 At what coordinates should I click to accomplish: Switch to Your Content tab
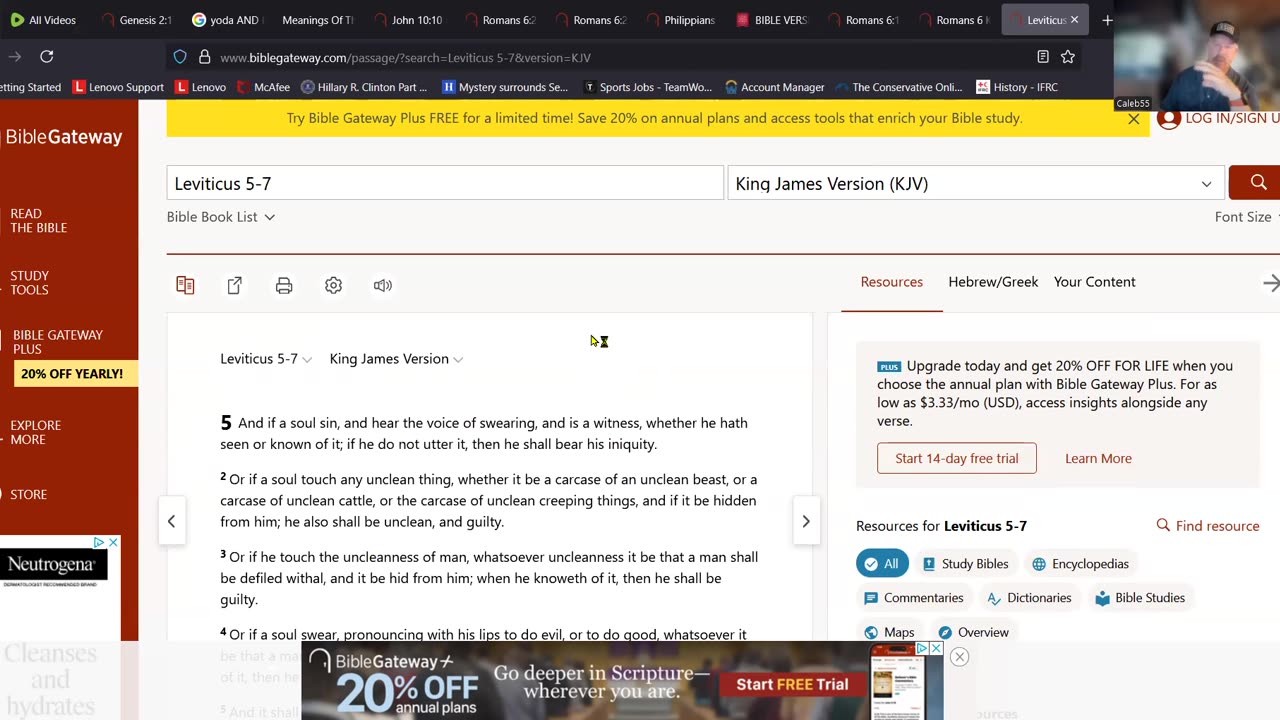tap(1095, 282)
